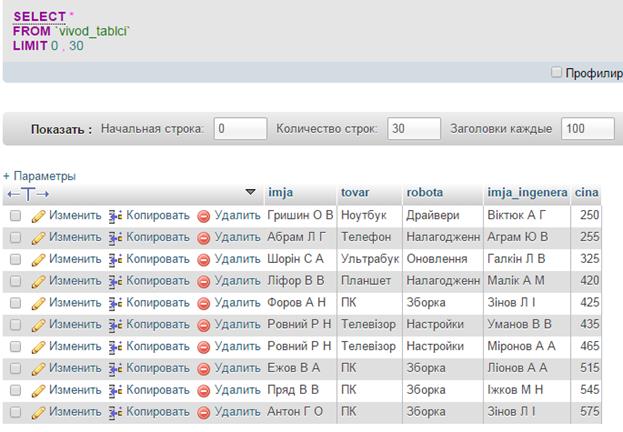The image size is (623, 432).
Task: Click the red delete icon in Гришин О В row
Action: point(203,217)
